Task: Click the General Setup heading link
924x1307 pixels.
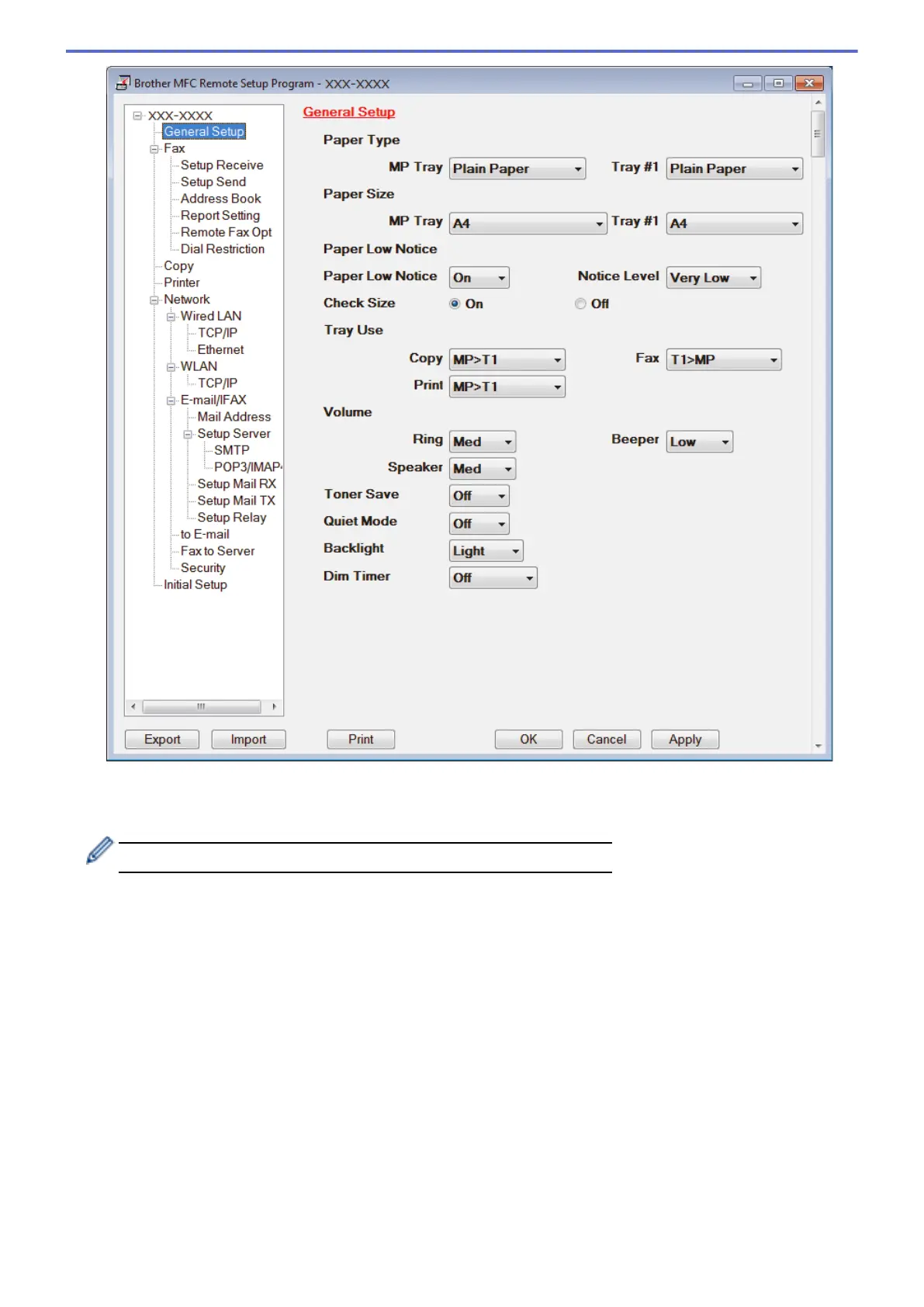Action: (349, 112)
